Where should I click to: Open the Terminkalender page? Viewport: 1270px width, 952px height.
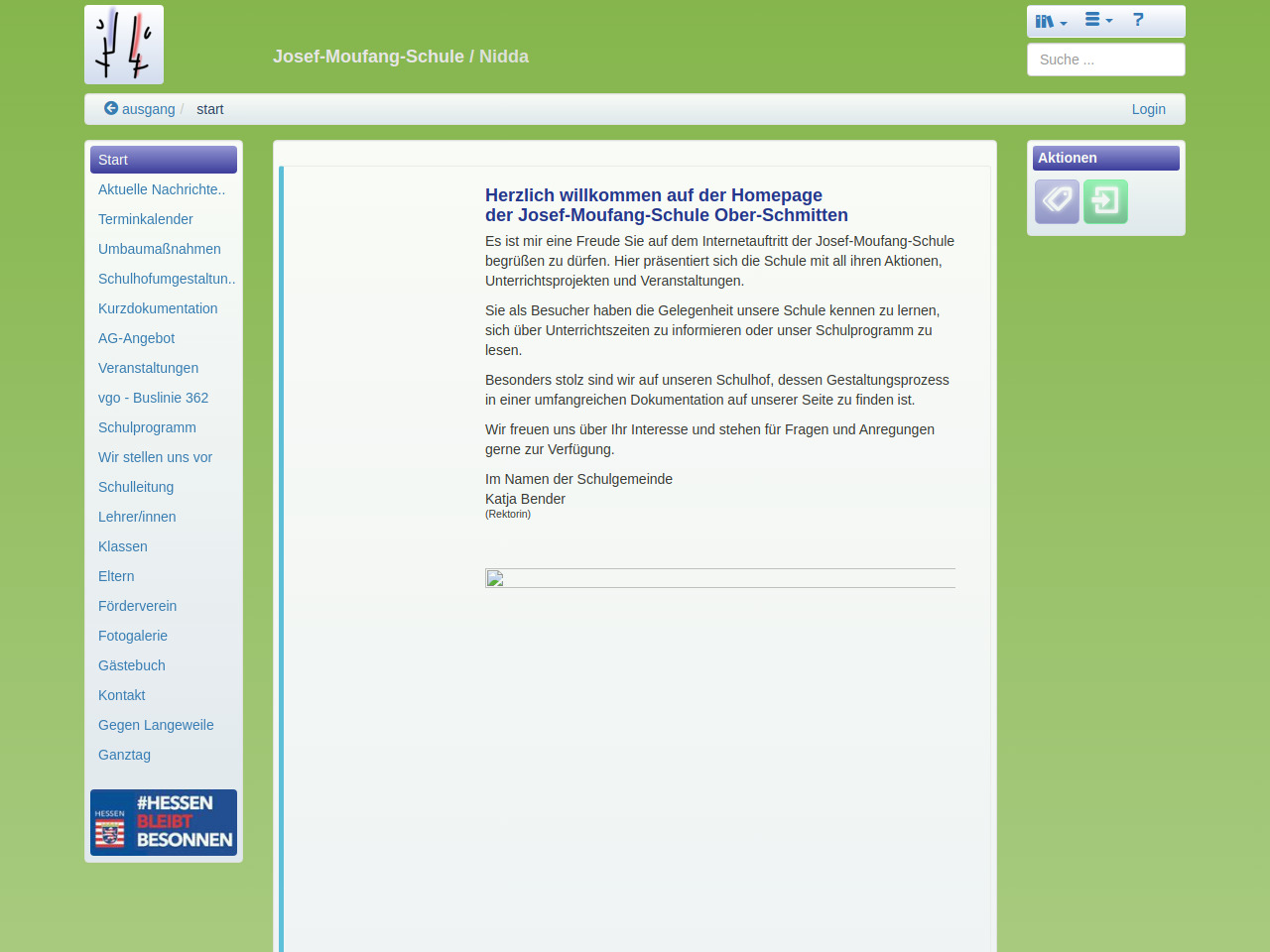[x=146, y=219]
